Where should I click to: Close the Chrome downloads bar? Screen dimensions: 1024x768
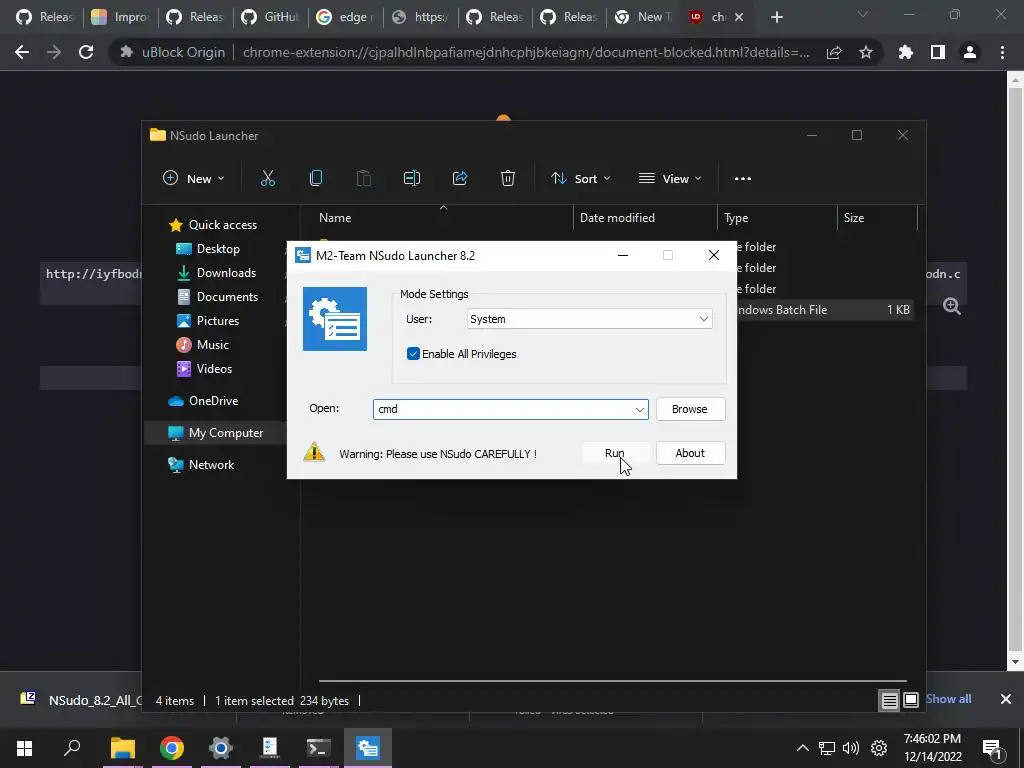coord(1006,699)
